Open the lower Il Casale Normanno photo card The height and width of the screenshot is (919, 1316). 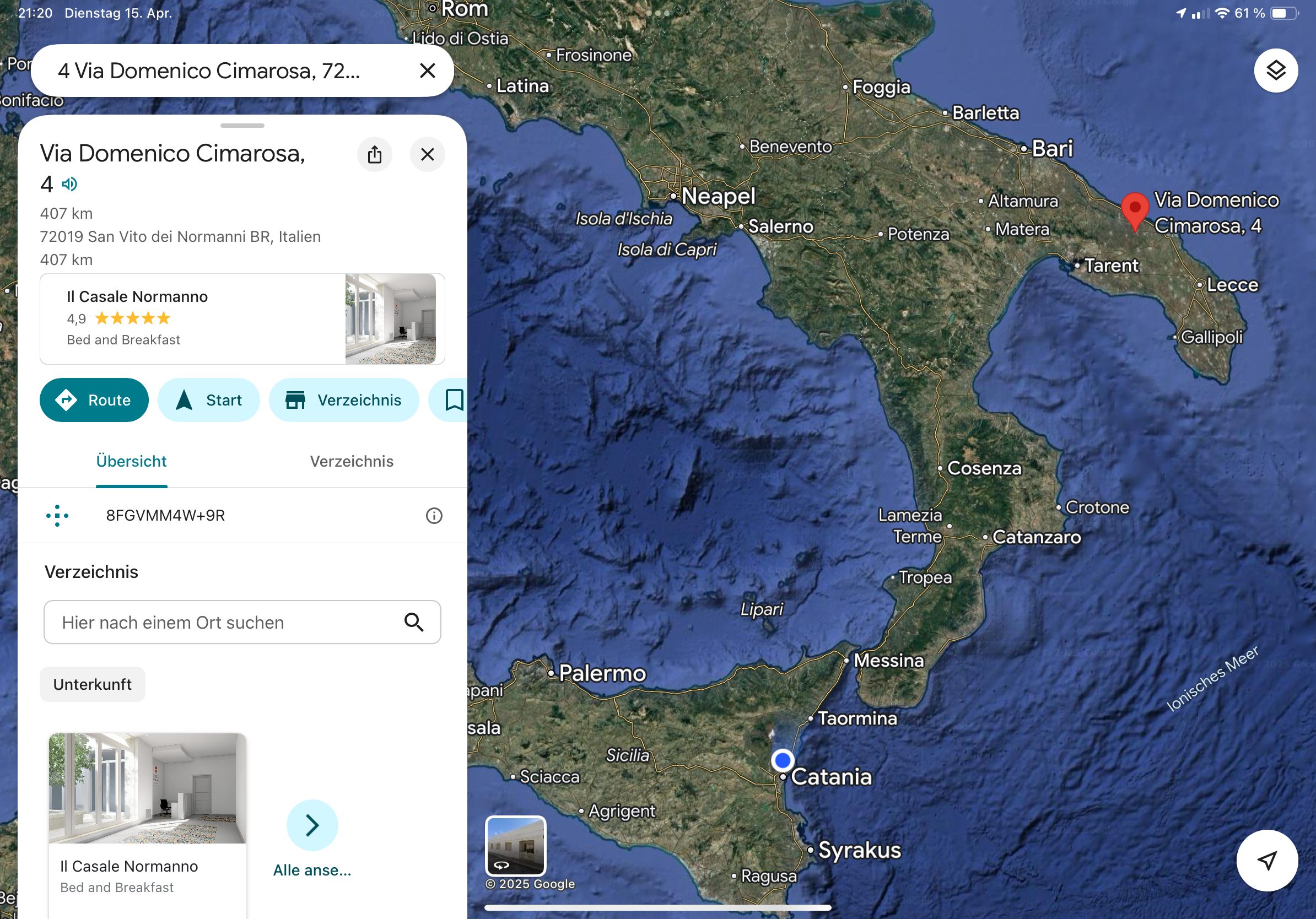click(x=147, y=825)
